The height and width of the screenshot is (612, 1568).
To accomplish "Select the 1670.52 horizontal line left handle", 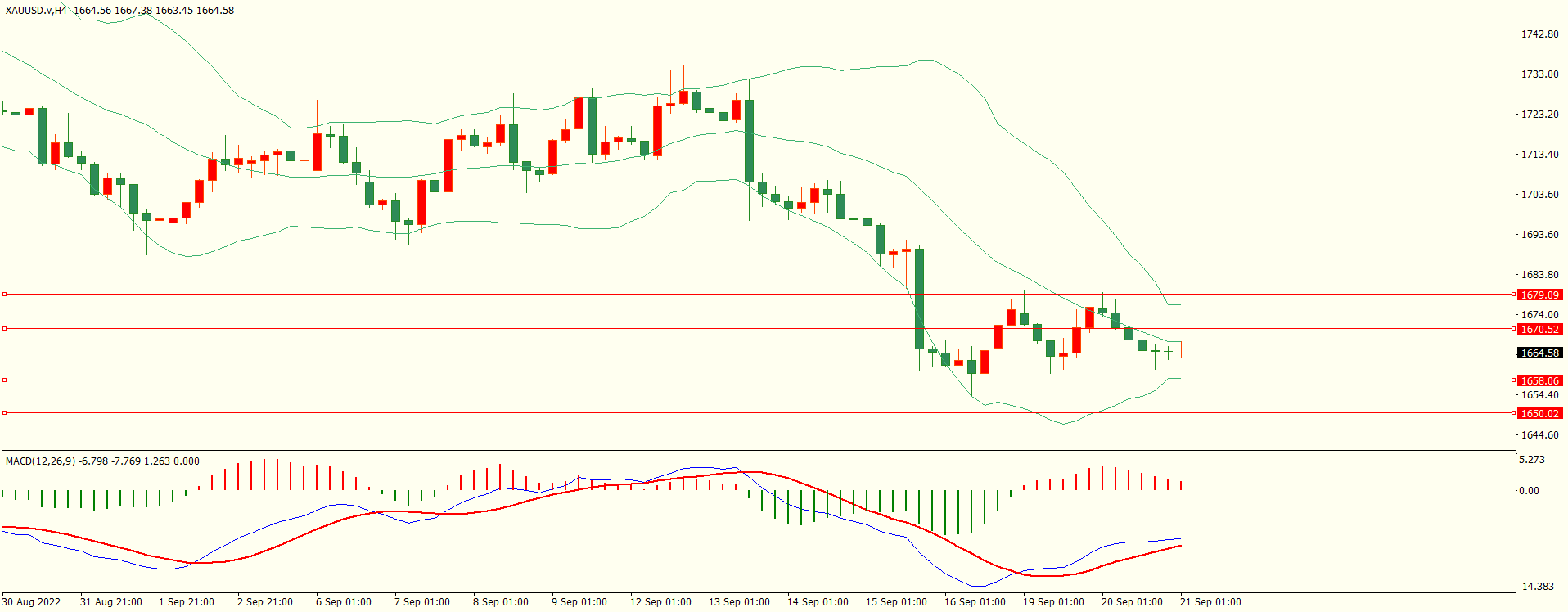I will coord(4,328).
